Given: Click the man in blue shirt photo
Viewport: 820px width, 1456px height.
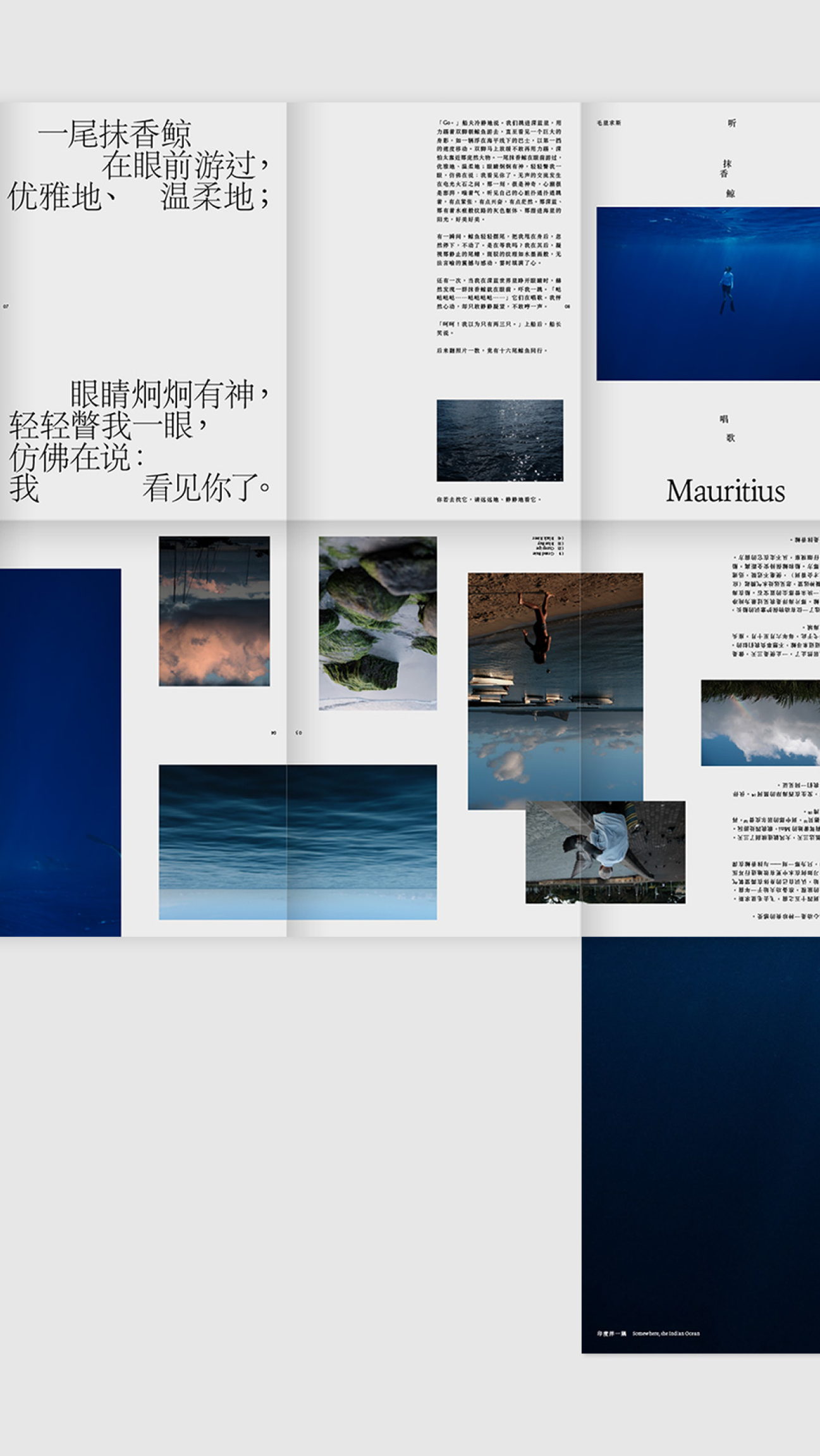Looking at the screenshot, I should pos(605,852).
